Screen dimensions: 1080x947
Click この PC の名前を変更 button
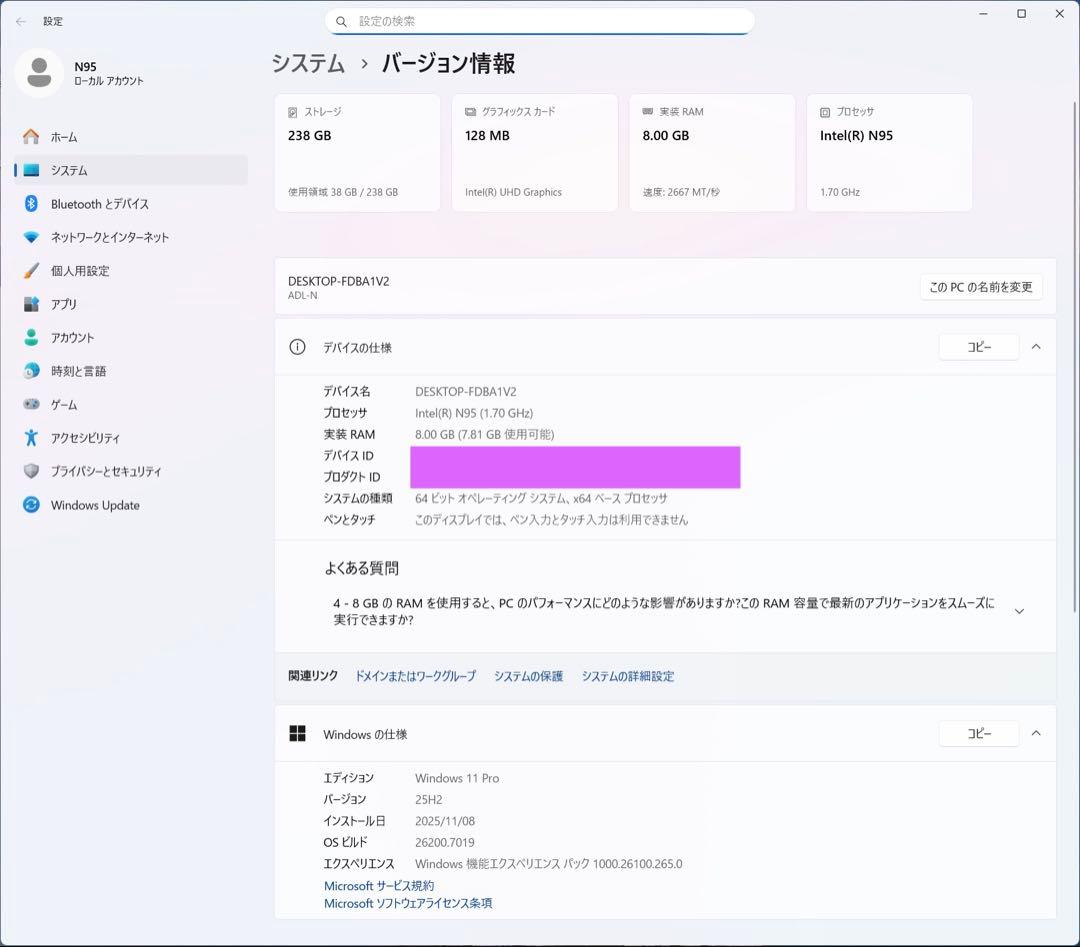coord(981,287)
